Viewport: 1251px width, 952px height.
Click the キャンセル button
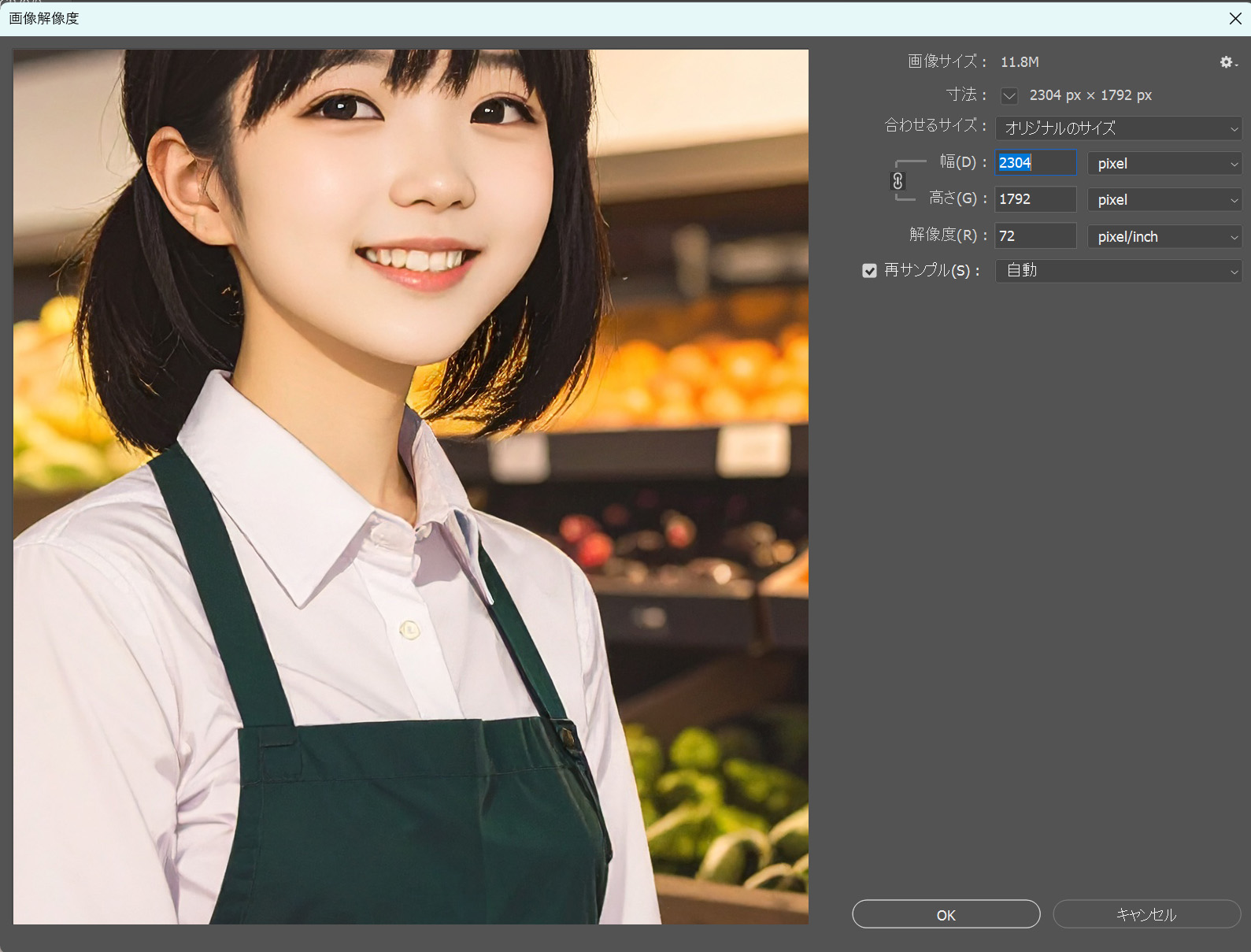tap(1146, 914)
